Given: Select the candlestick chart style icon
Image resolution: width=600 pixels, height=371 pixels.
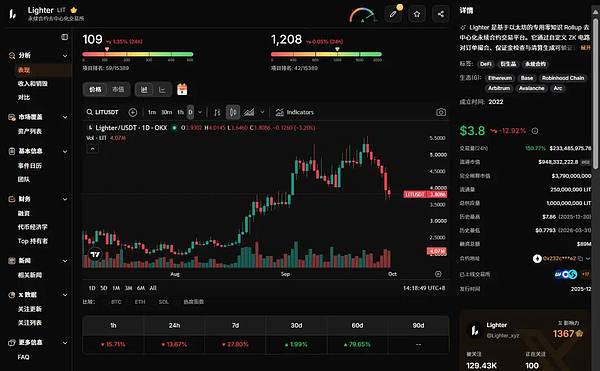Looking at the screenshot, I should tap(233, 112).
